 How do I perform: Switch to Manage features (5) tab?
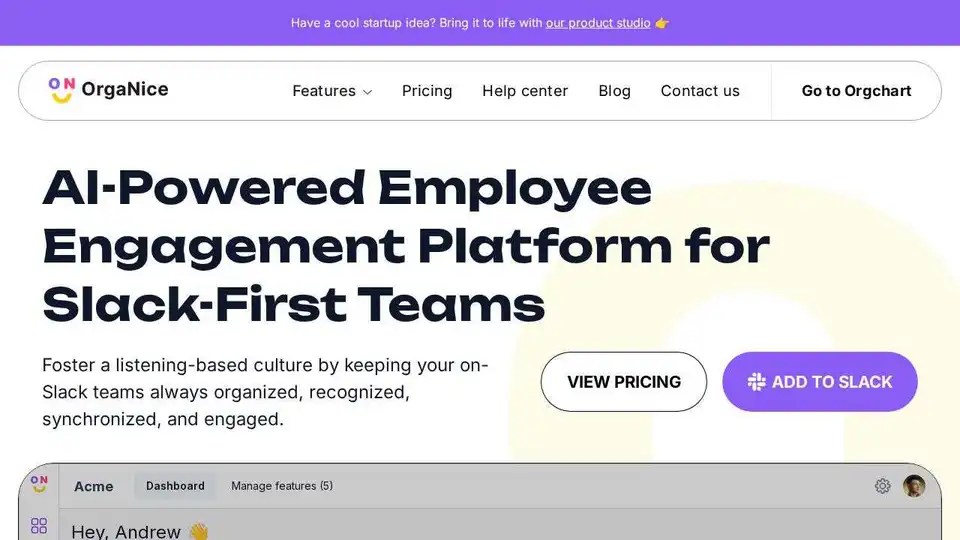pos(282,486)
